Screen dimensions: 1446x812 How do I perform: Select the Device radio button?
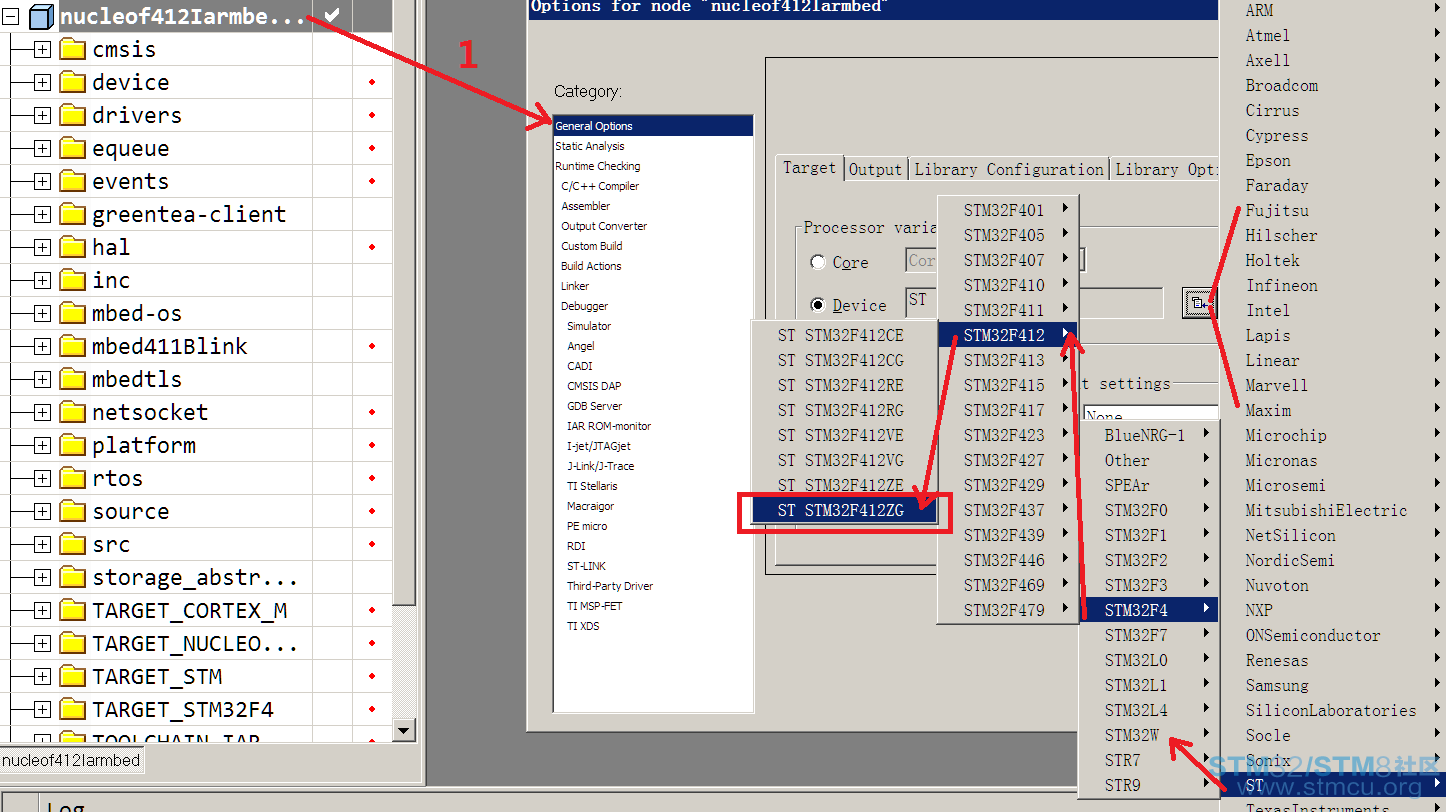pos(818,305)
